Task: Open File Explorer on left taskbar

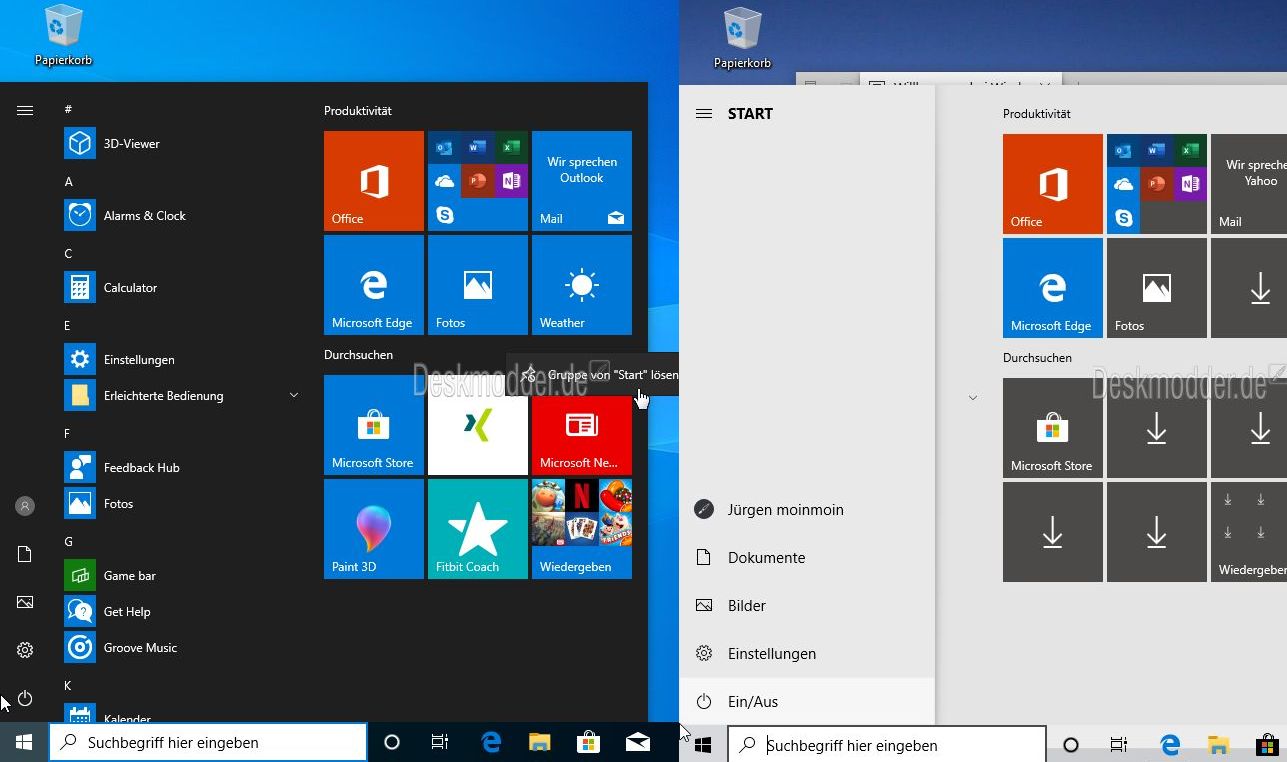Action: click(540, 742)
